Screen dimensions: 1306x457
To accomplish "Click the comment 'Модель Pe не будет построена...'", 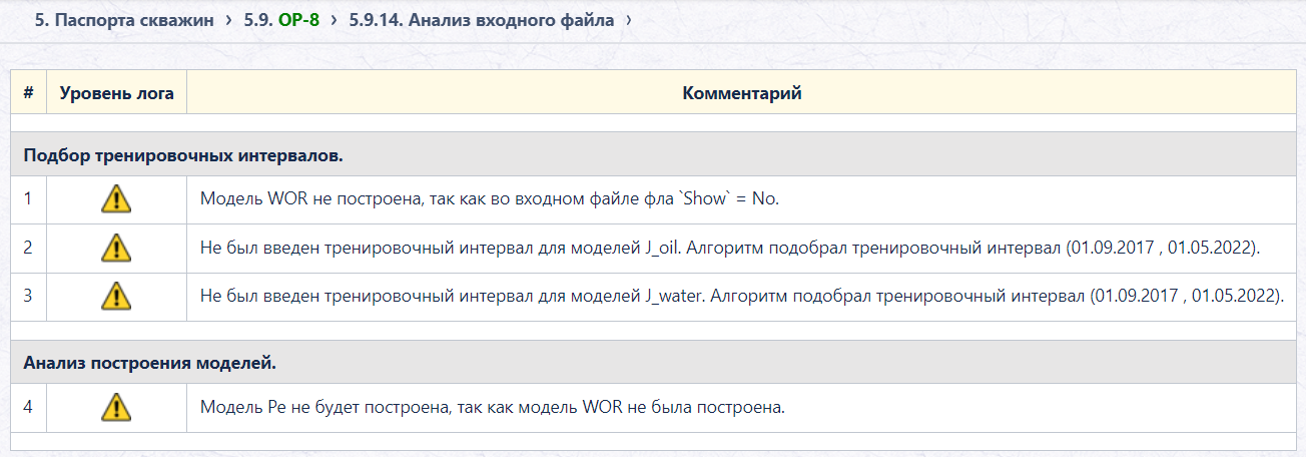I will pyautogui.click(x=492, y=407).
